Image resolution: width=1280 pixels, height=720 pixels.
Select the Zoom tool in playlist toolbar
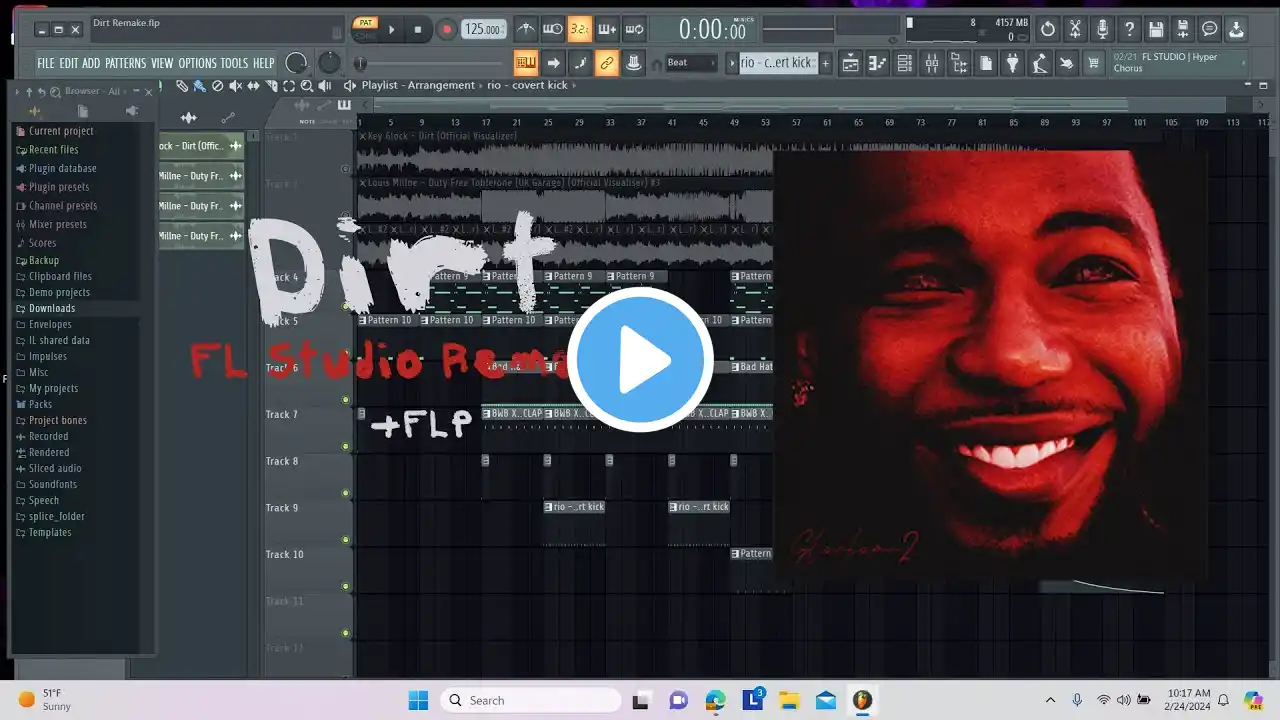(x=307, y=87)
